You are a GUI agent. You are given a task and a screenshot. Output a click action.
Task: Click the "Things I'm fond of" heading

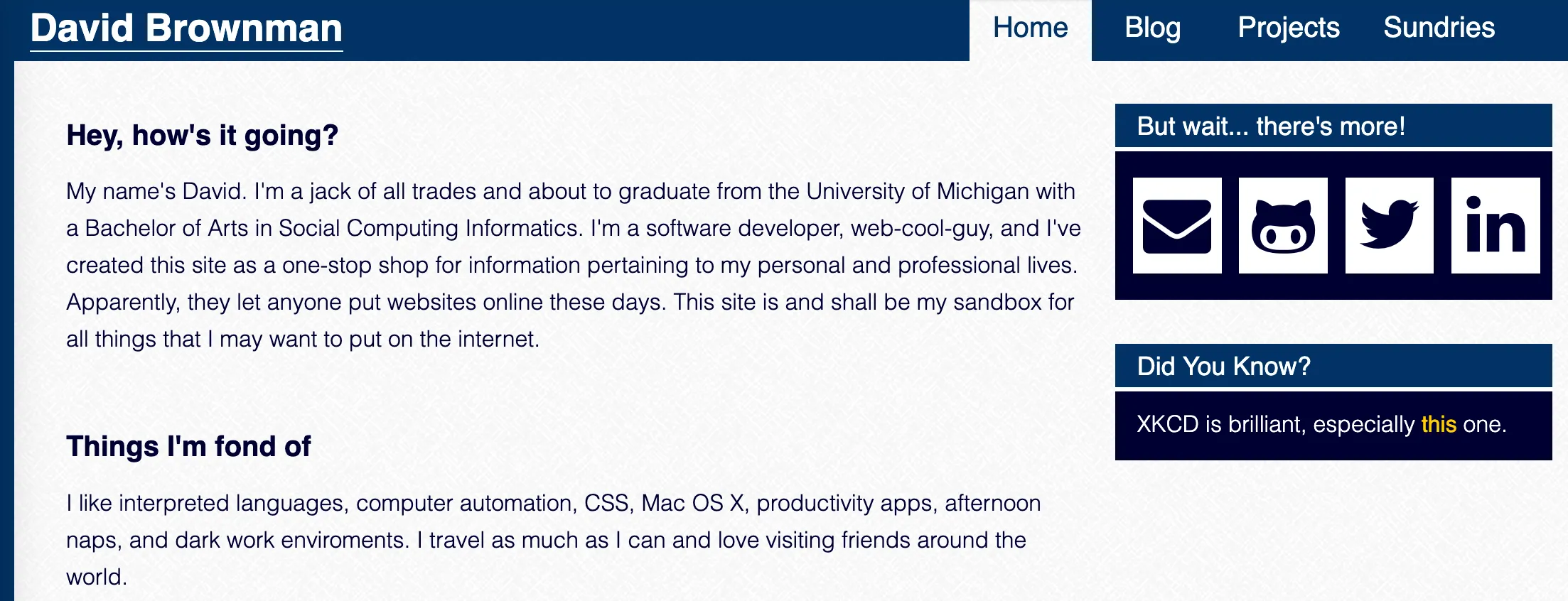(188, 446)
